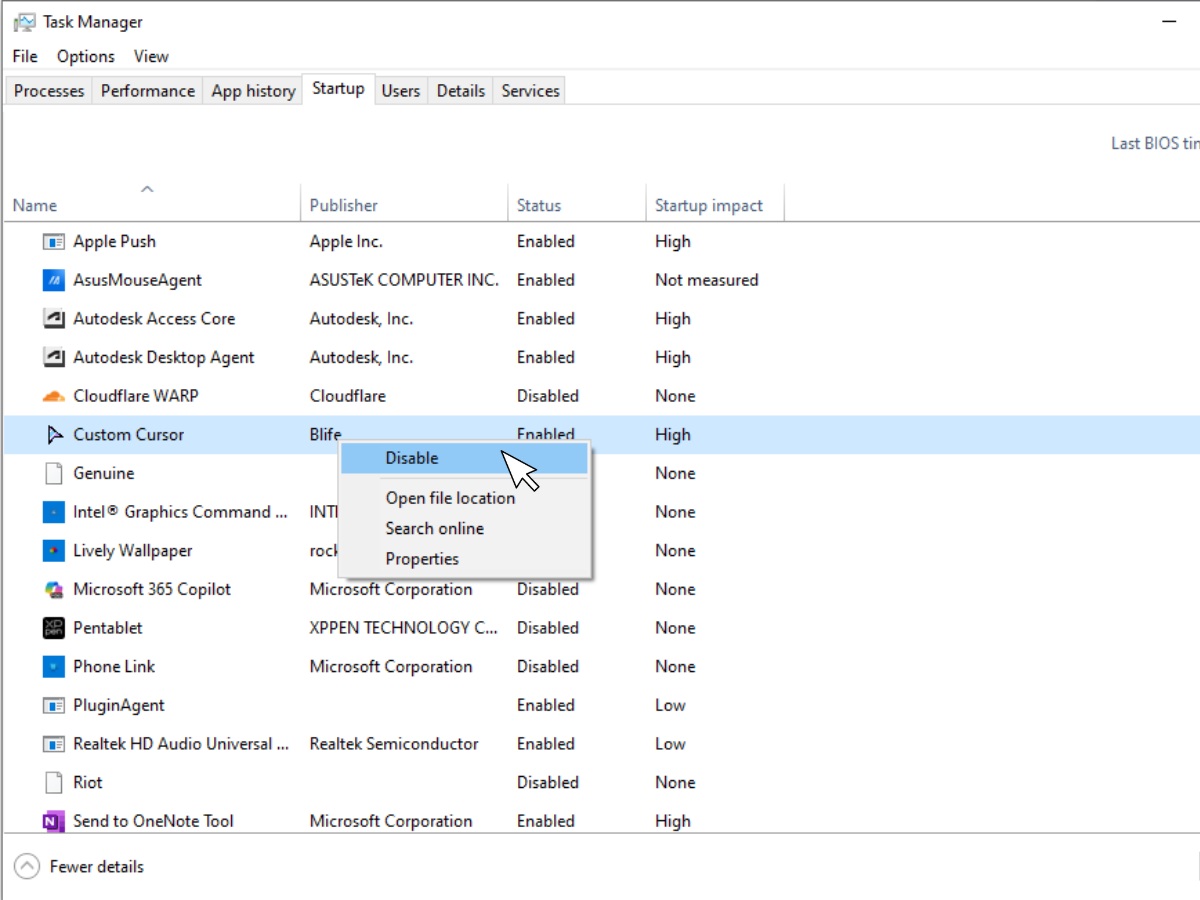This screenshot has width=1200, height=900.
Task: Open the View menu
Action: point(151,56)
